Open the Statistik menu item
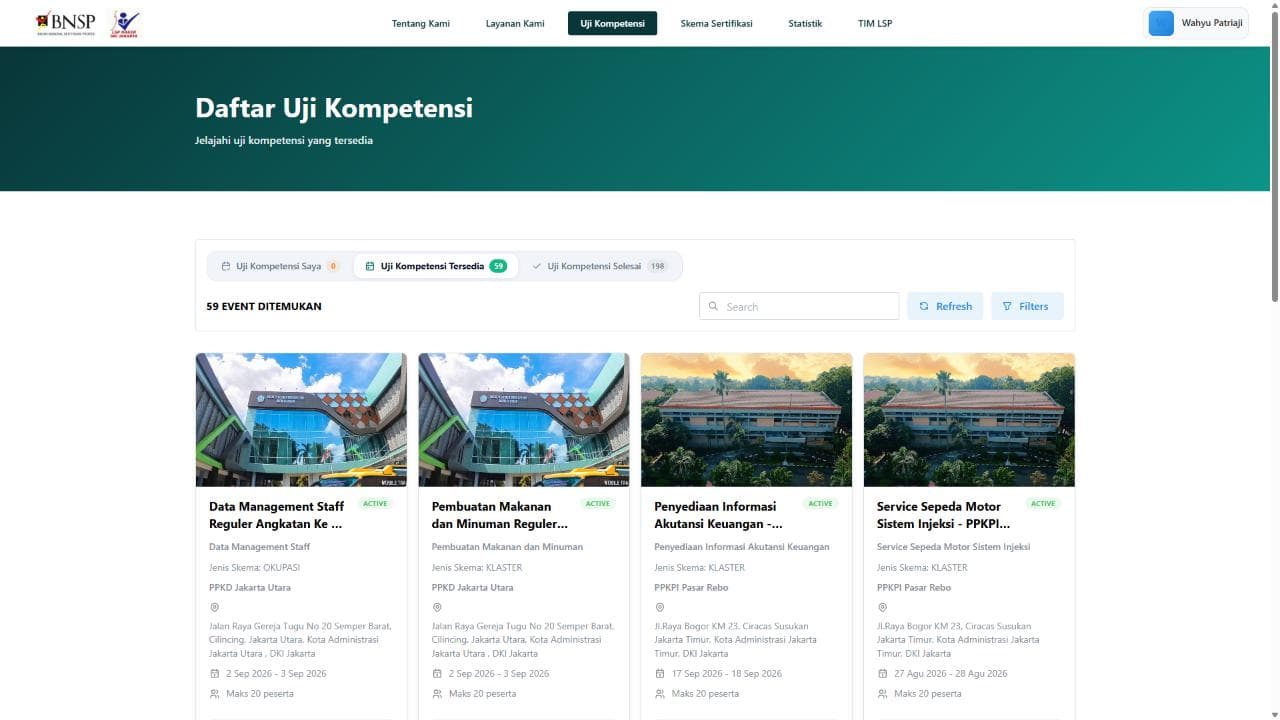Screen dimensions: 1280x720 pos(805,23)
